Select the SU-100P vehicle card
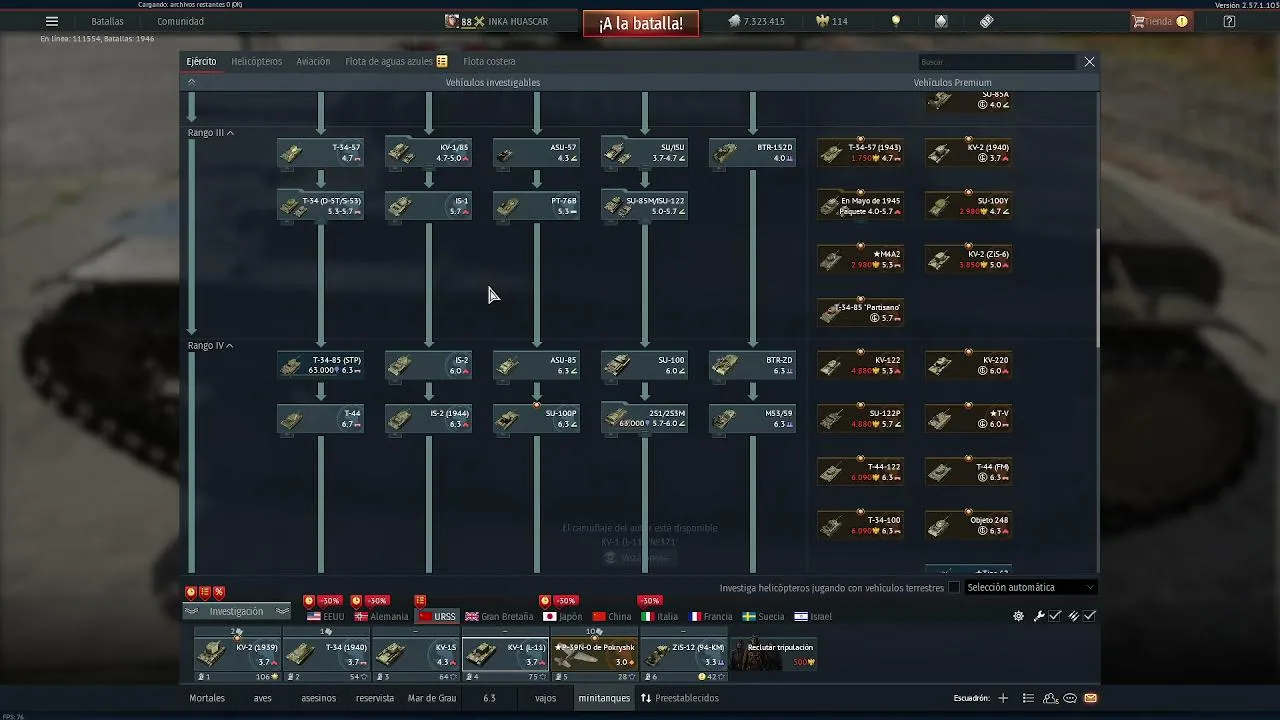Screen dimensions: 1280x720 click(537, 418)
